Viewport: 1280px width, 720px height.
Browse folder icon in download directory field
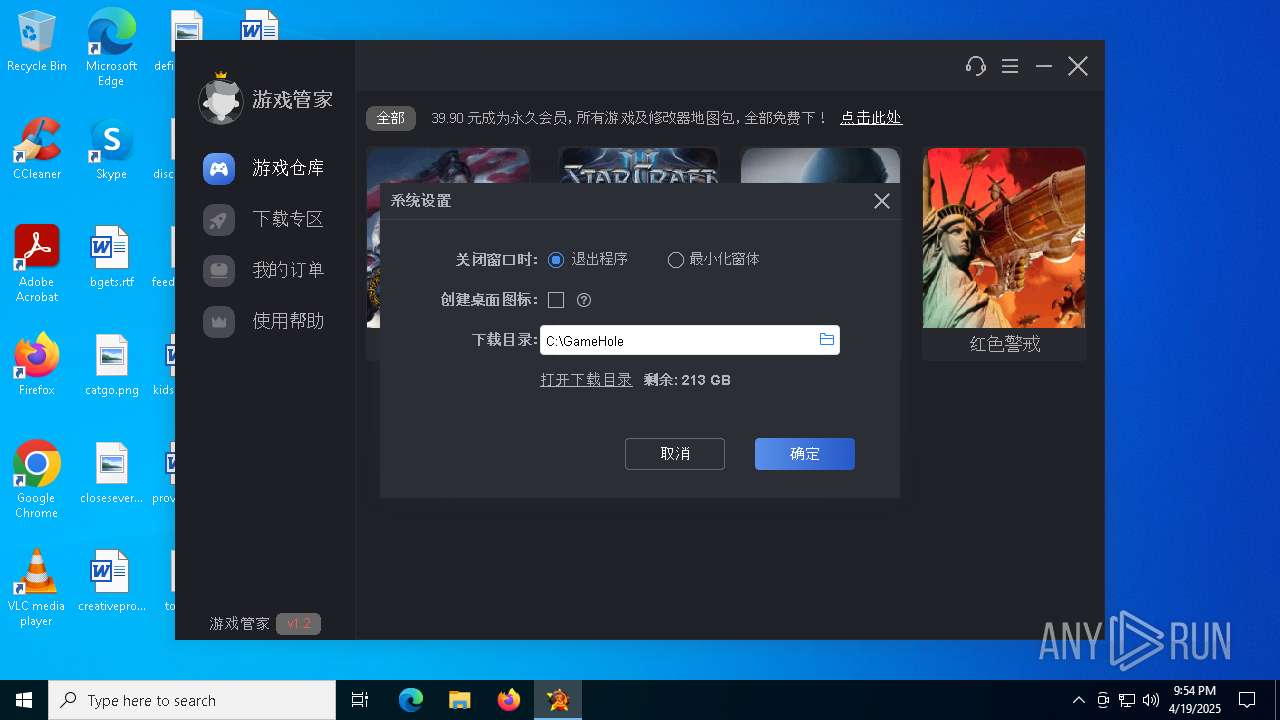pos(827,340)
